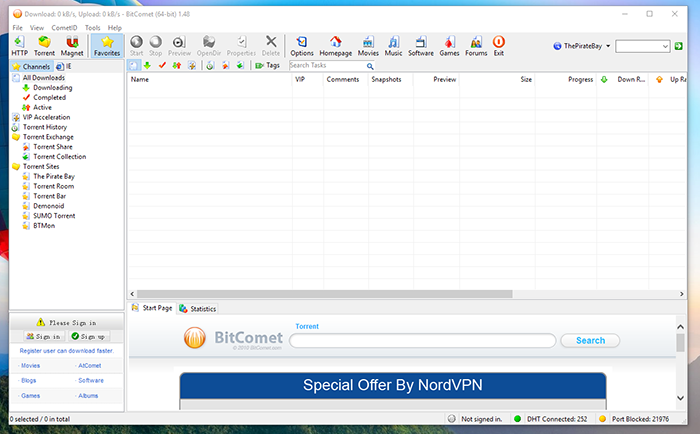700x434 pixels.
Task: Open the Albums link
Action: (88, 396)
